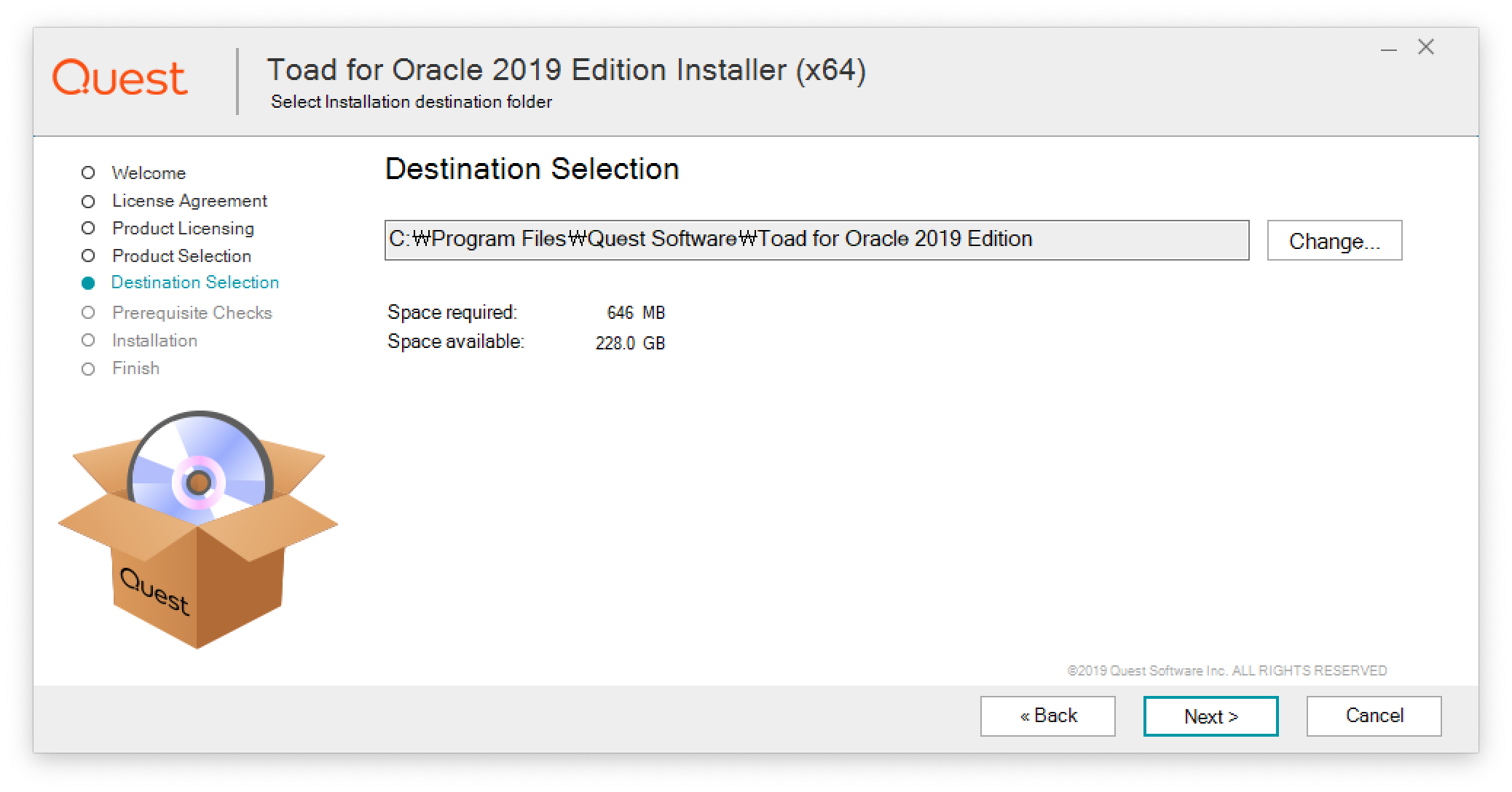
Task: Click the Quest logo in header
Action: (x=120, y=78)
